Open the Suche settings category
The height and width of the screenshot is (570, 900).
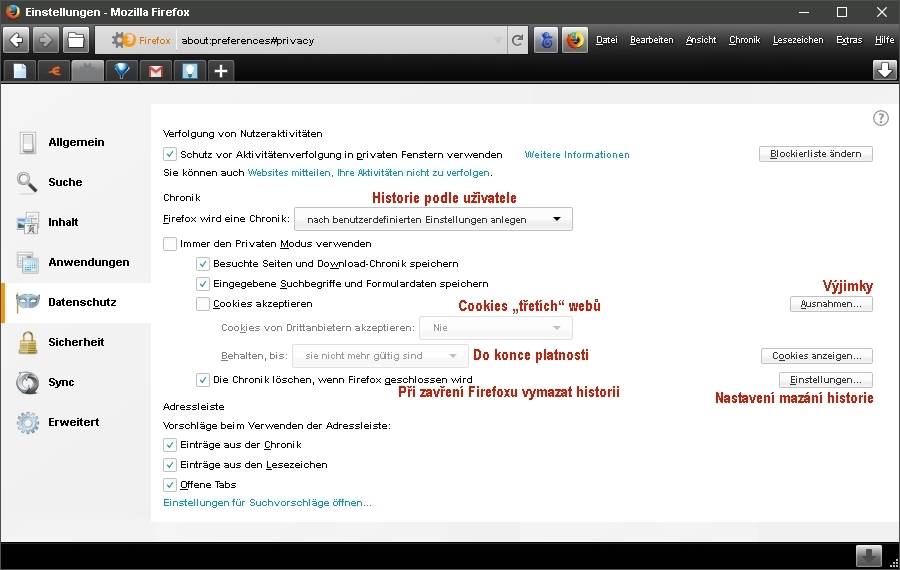pyautogui.click(x=76, y=183)
